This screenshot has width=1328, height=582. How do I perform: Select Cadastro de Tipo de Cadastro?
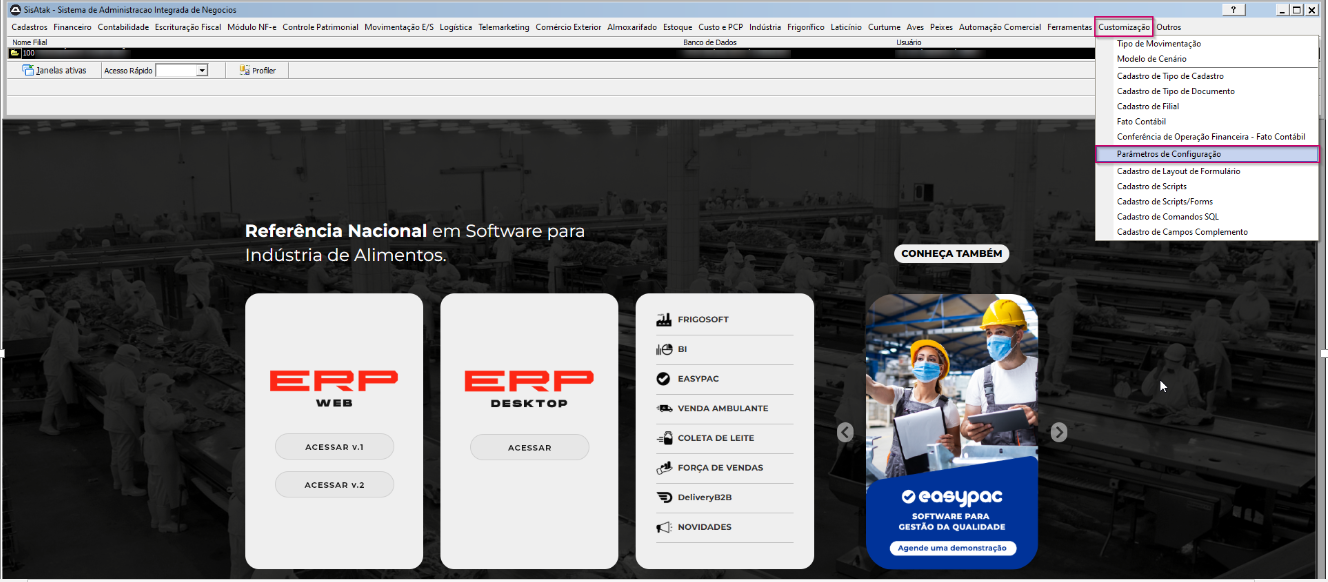point(1207,76)
